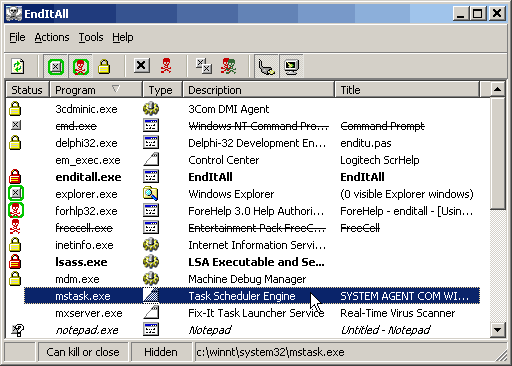This screenshot has width=512, height=366.
Task: Click the window type icon for cmd.exe
Action: [x=151, y=125]
